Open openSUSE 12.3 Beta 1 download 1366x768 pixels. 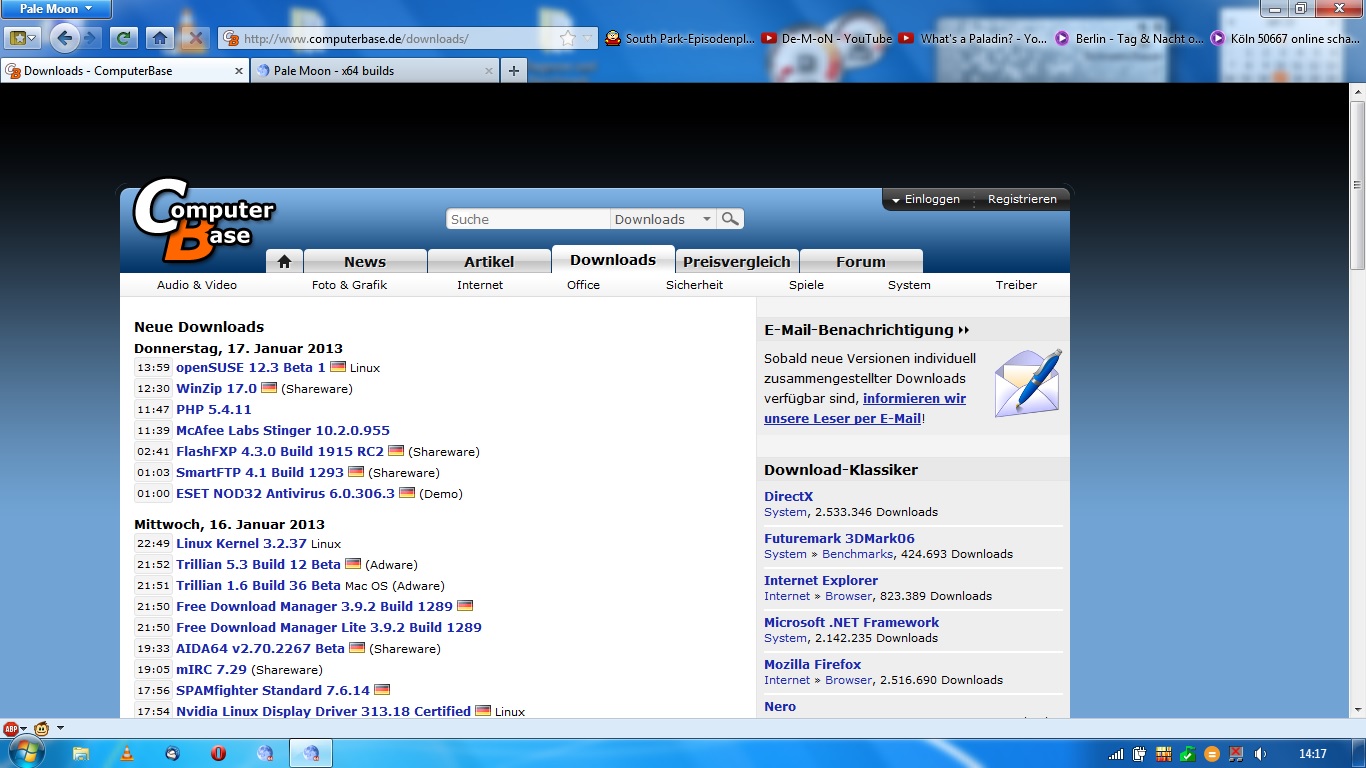pyautogui.click(x=251, y=368)
